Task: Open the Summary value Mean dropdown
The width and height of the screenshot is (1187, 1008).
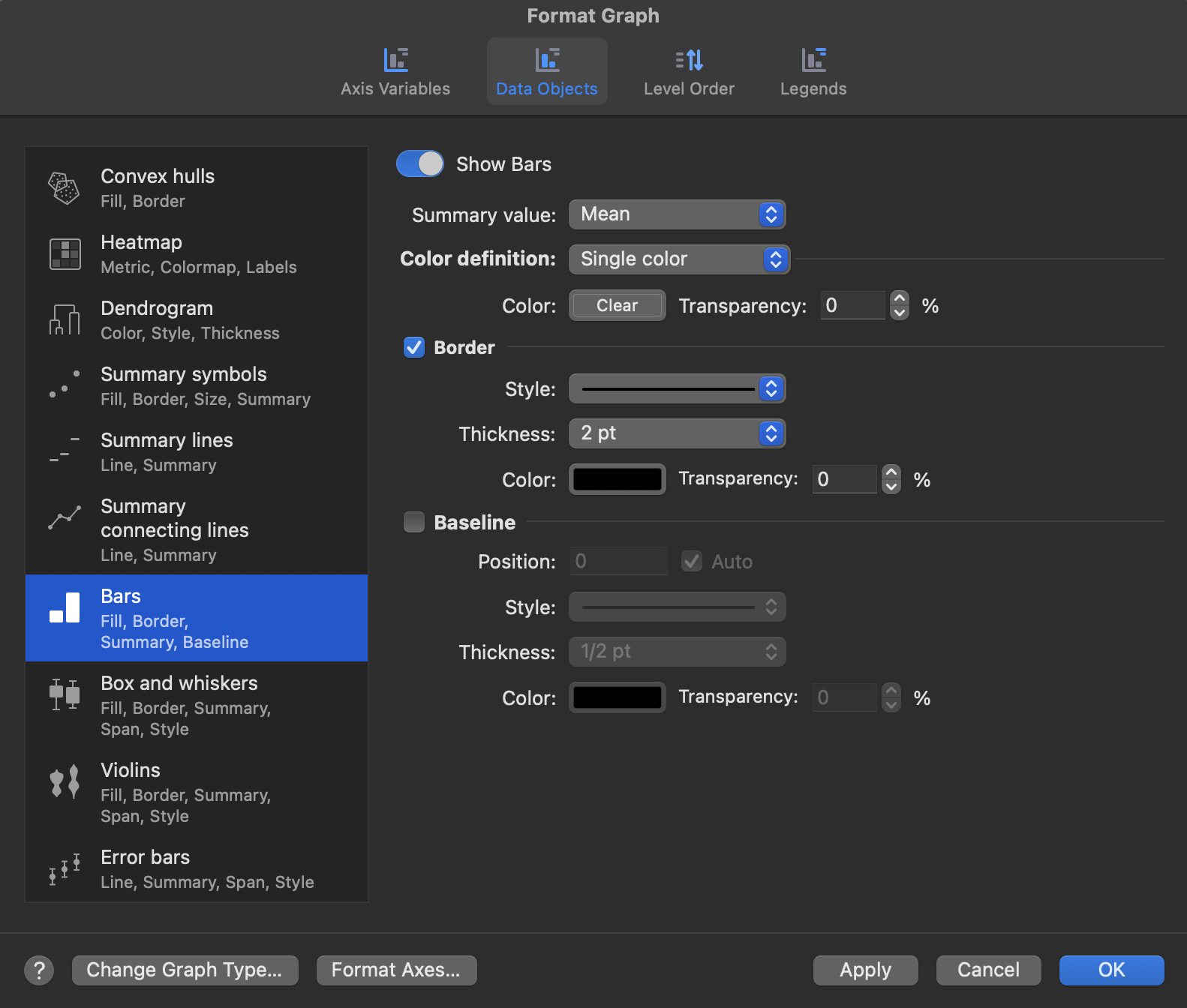Action: (x=677, y=214)
